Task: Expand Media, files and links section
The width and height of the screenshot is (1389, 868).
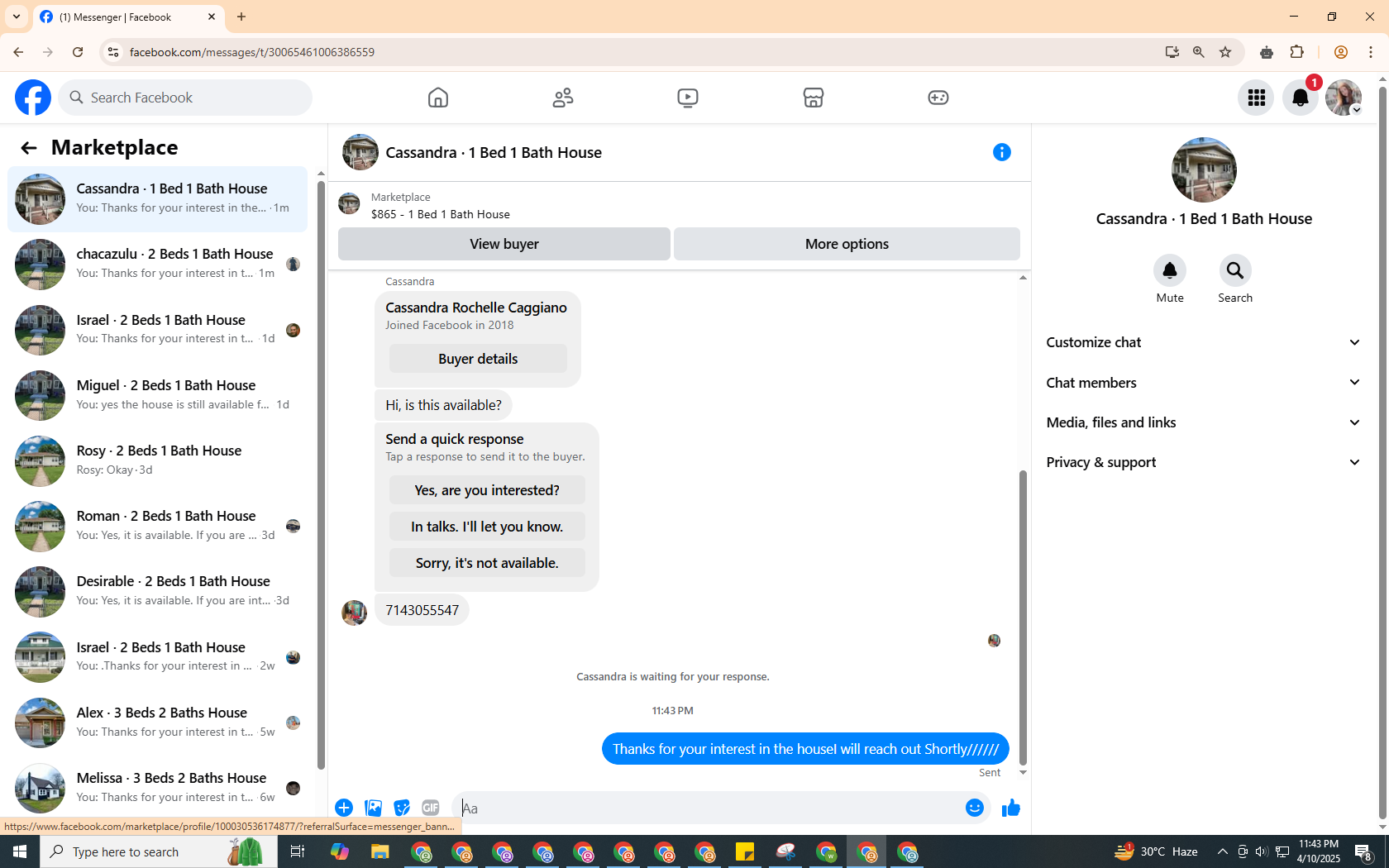Action: pos(1204,422)
